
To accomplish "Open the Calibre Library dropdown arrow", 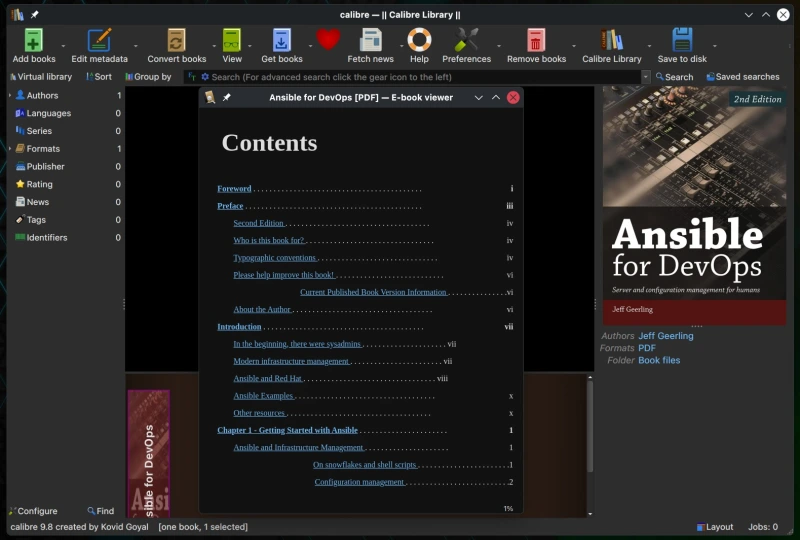I will [649, 46].
